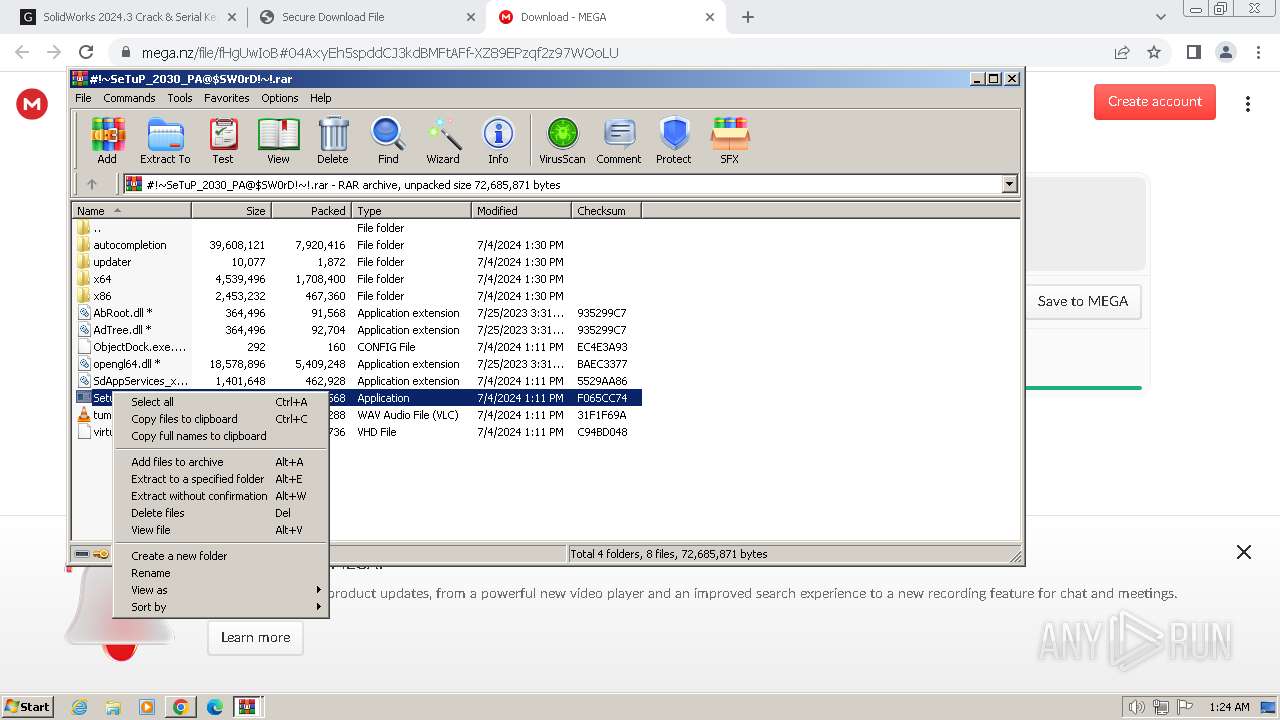Select the parent folder '..' entry

[96, 228]
